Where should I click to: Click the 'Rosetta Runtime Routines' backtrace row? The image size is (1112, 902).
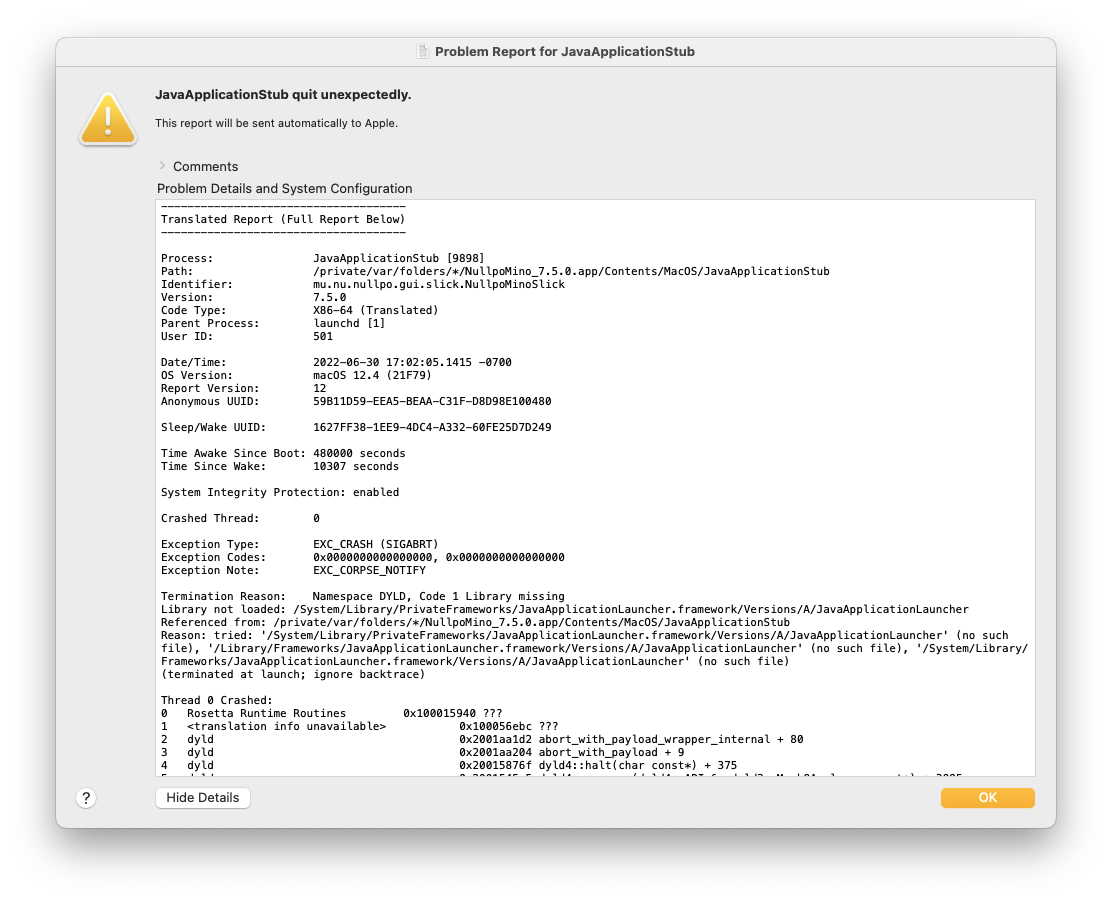(331, 713)
